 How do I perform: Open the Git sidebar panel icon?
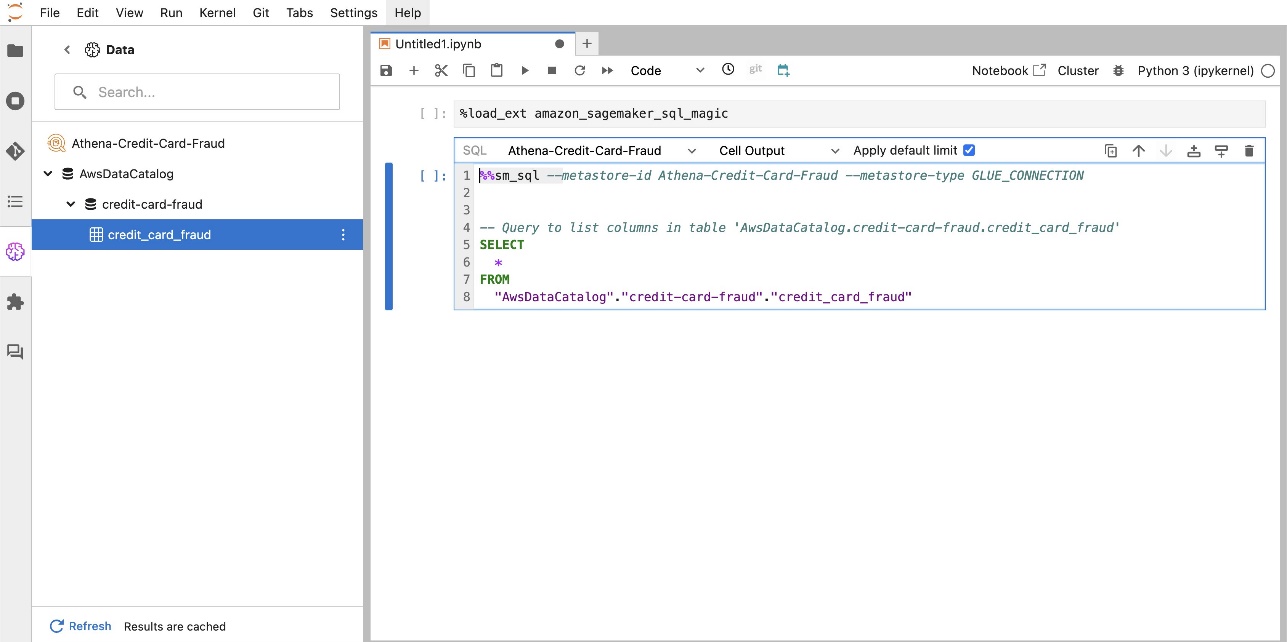pos(15,151)
